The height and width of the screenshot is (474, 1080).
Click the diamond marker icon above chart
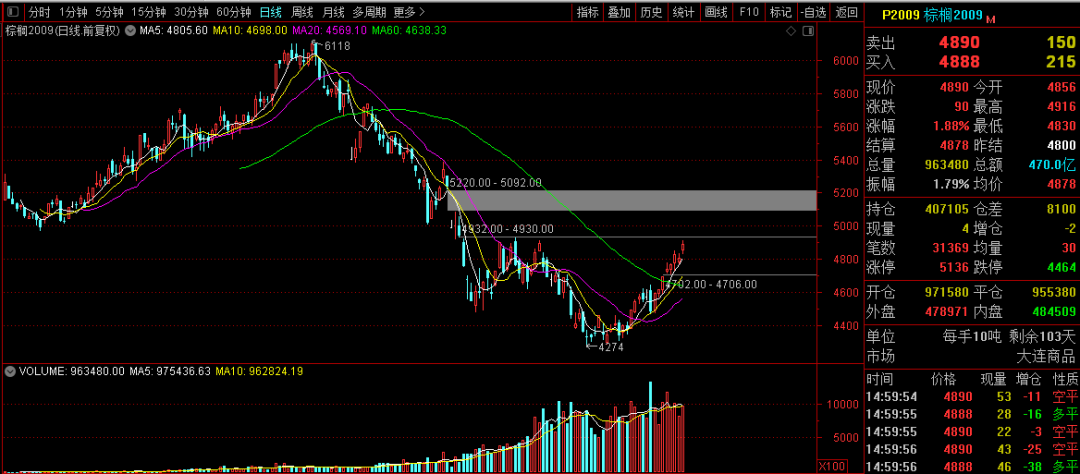(x=791, y=31)
